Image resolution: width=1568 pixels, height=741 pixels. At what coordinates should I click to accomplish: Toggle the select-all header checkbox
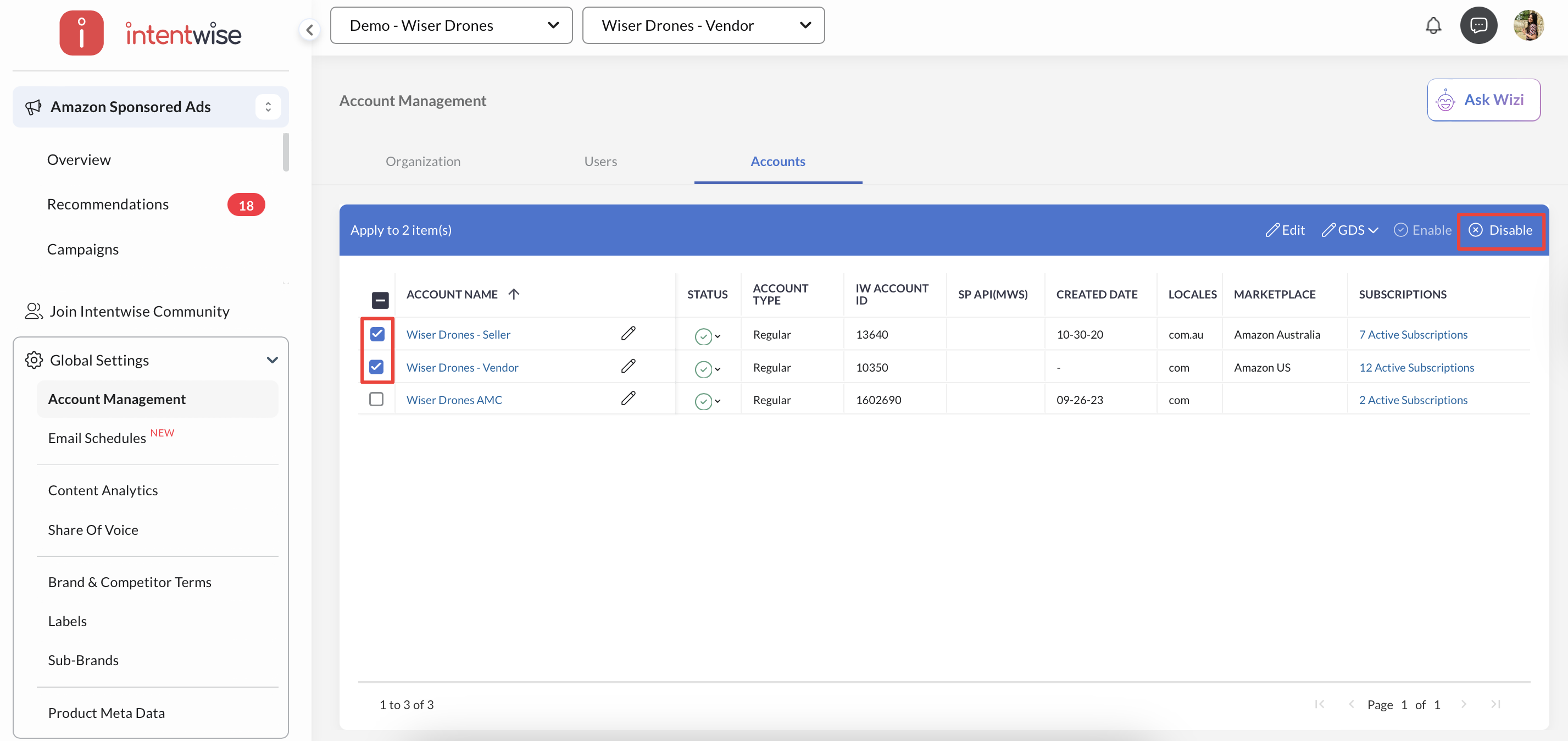380,300
